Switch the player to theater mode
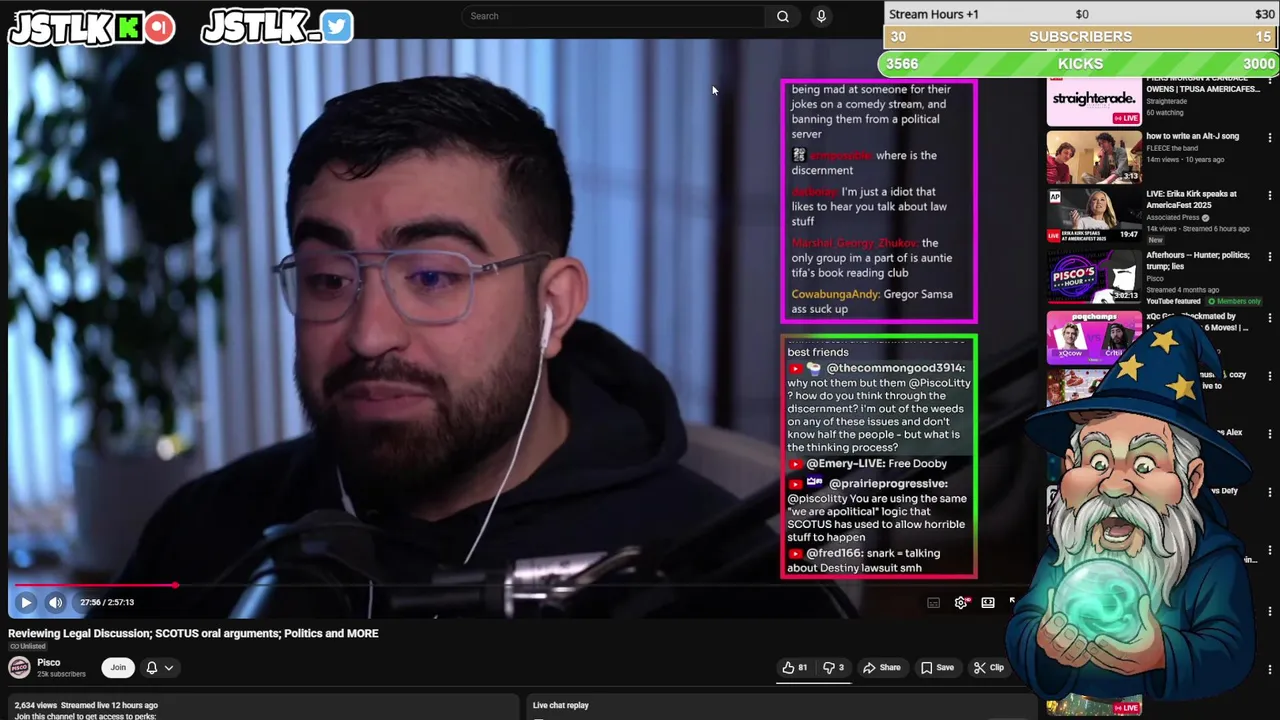 (988, 603)
